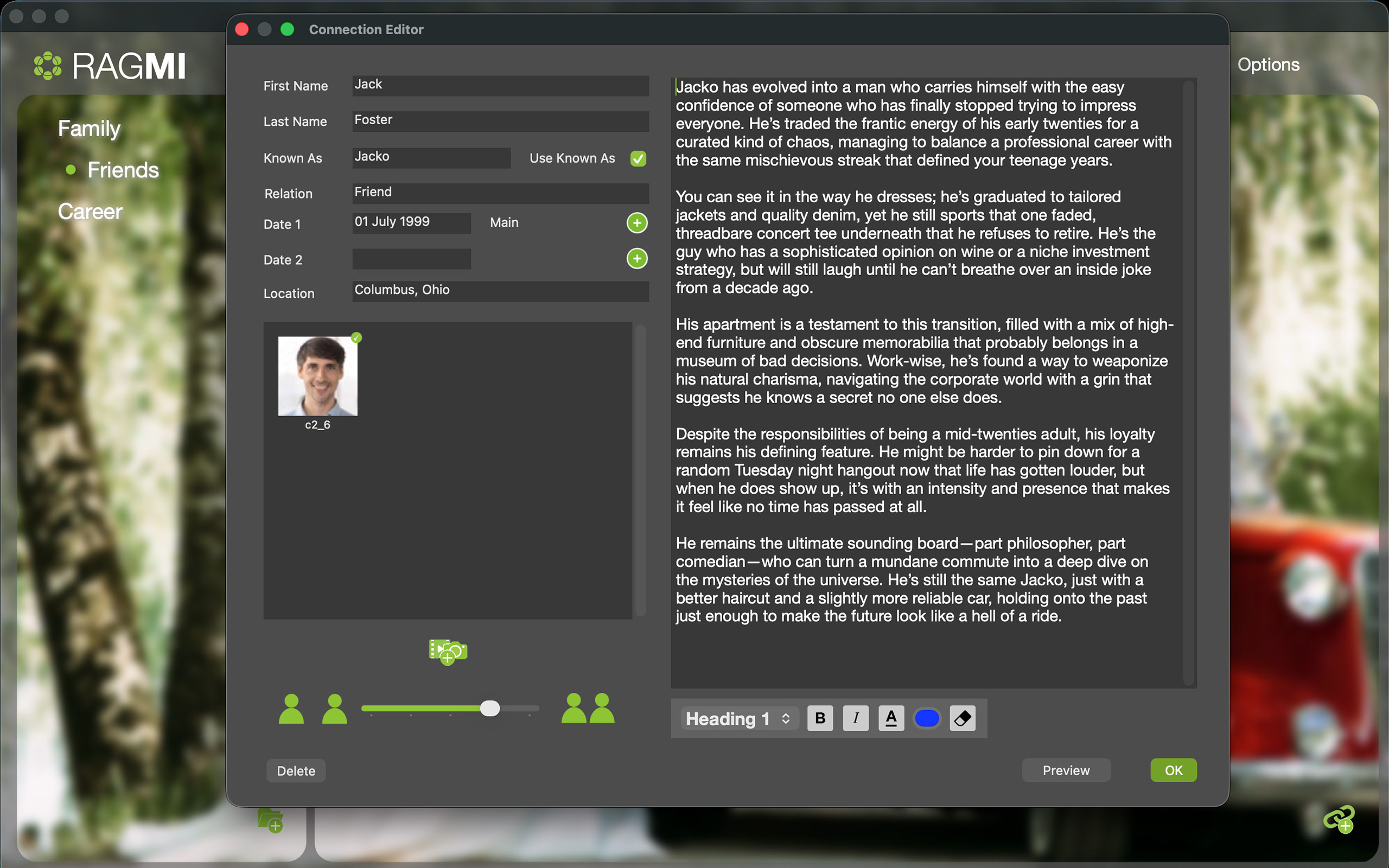Image resolution: width=1389 pixels, height=868 pixels.
Task: Click the Date 1 field showing 01 July 1999
Action: (x=411, y=223)
